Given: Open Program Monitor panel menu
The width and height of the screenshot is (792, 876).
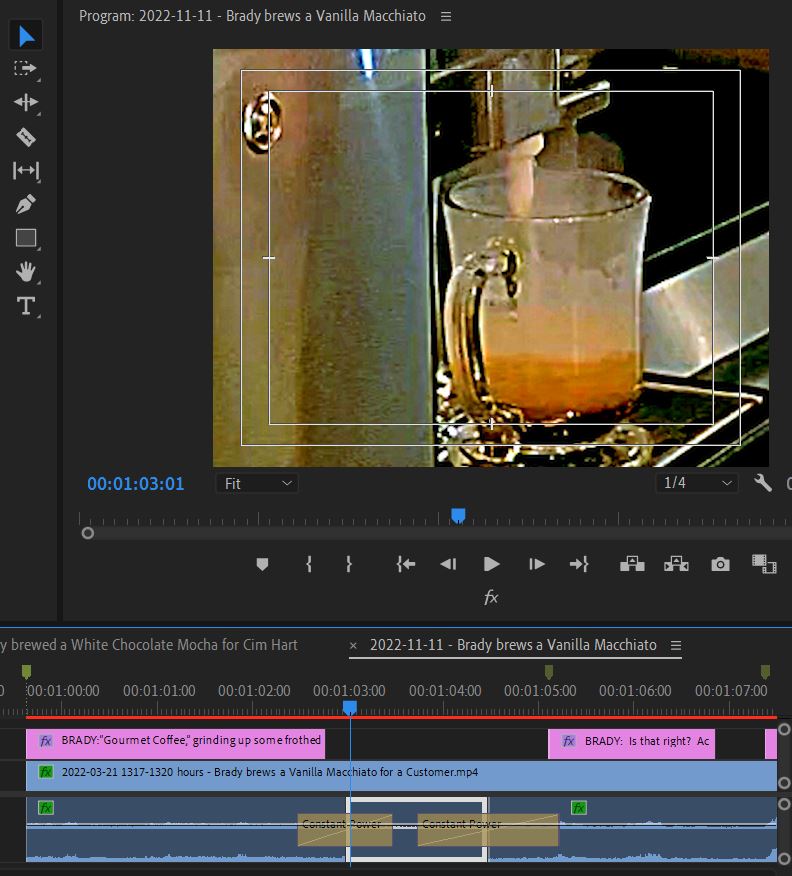Looking at the screenshot, I should (x=446, y=17).
